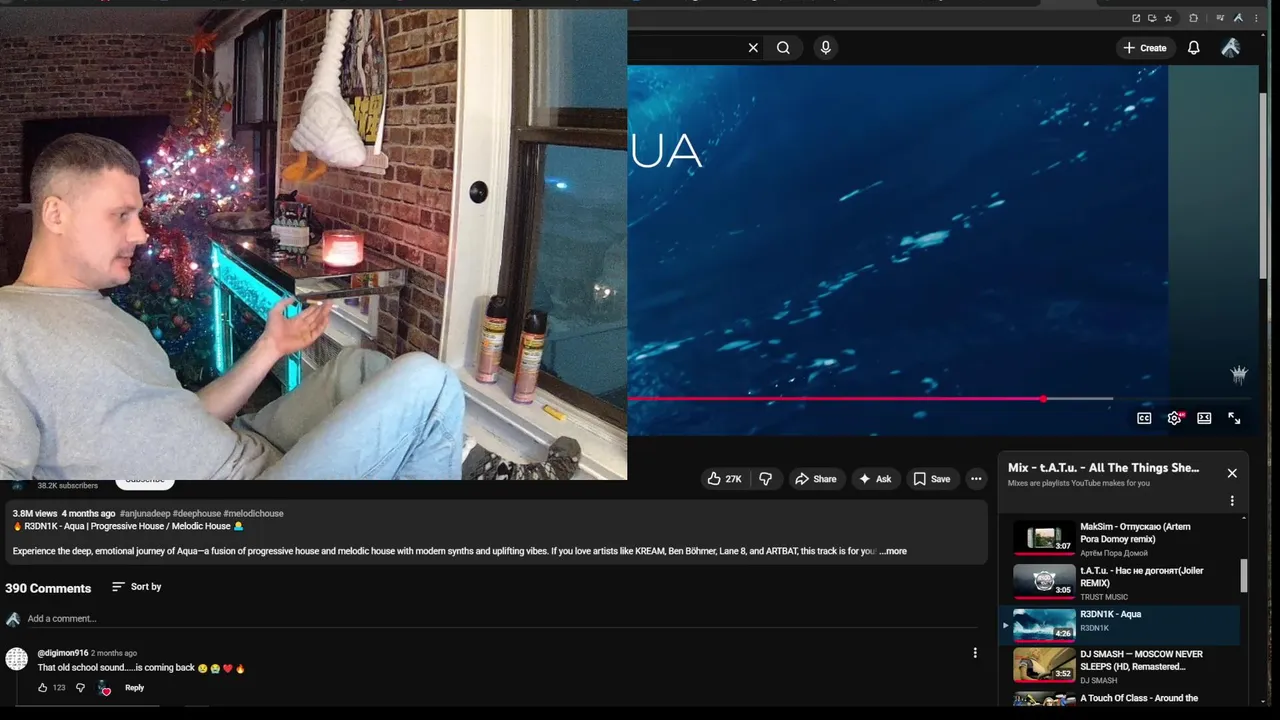The height and width of the screenshot is (720, 1280).
Task: Share the video
Action: 815,479
